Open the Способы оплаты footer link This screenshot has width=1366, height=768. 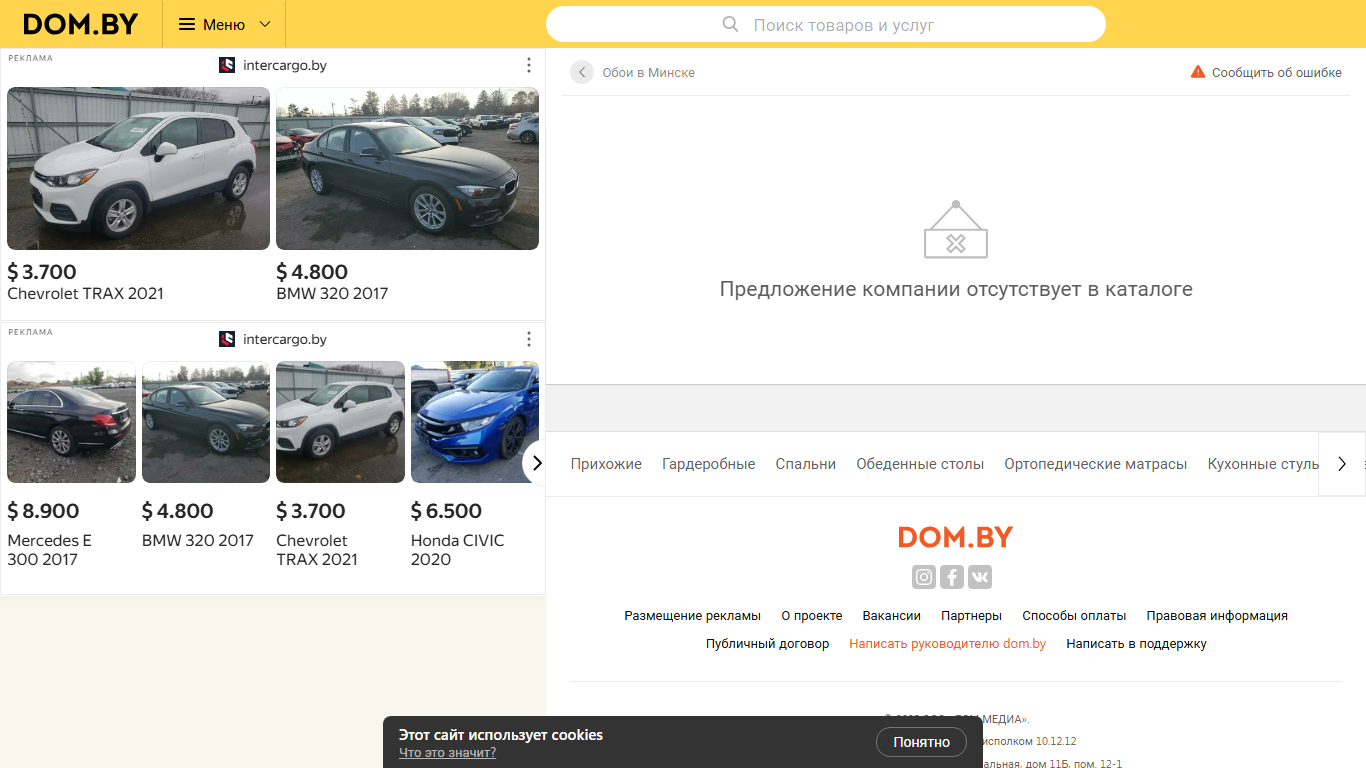click(x=1074, y=616)
